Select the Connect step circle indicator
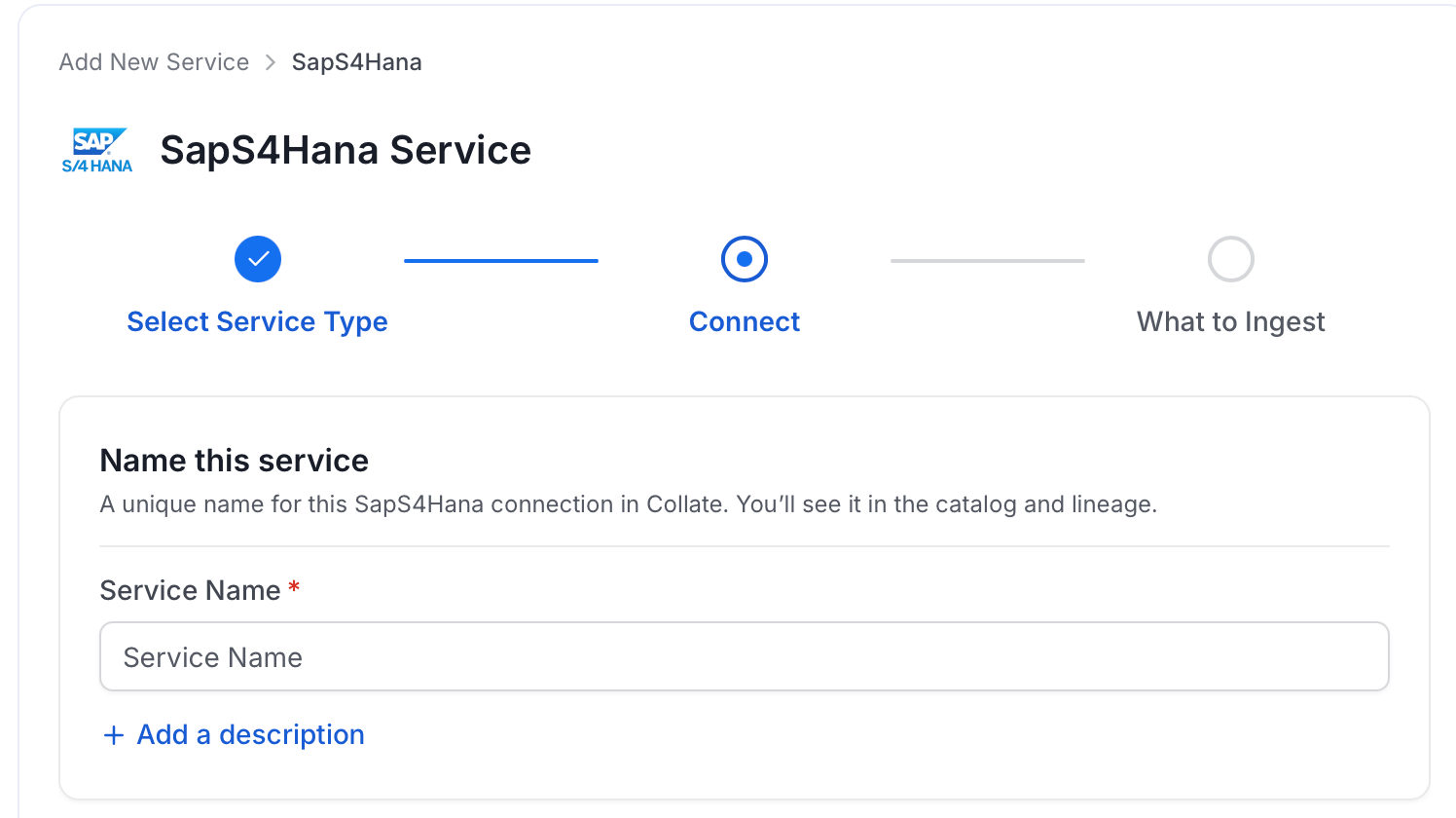Screen dimensions: 1456x818 745,259
